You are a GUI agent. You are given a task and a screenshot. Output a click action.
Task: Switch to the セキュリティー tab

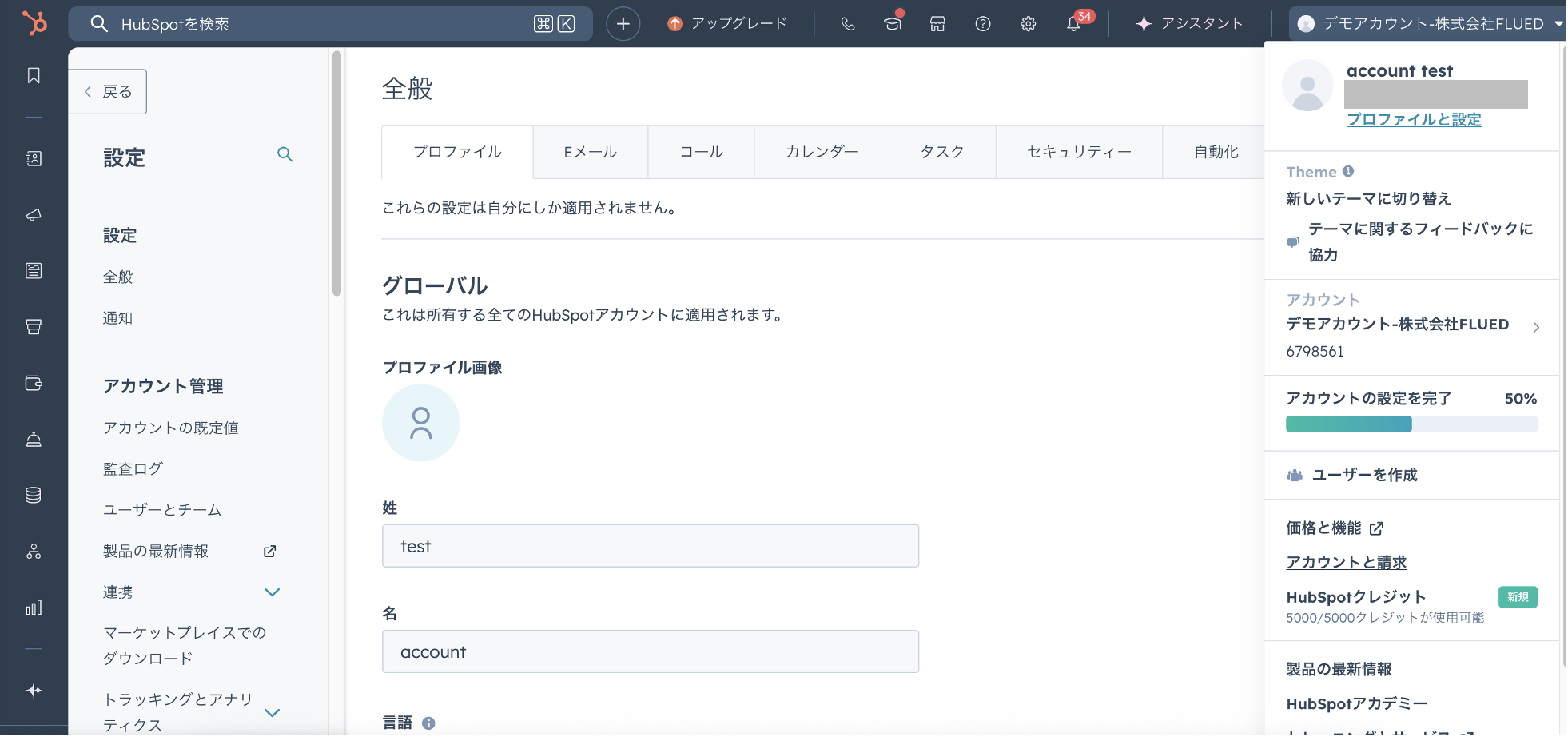pos(1078,152)
